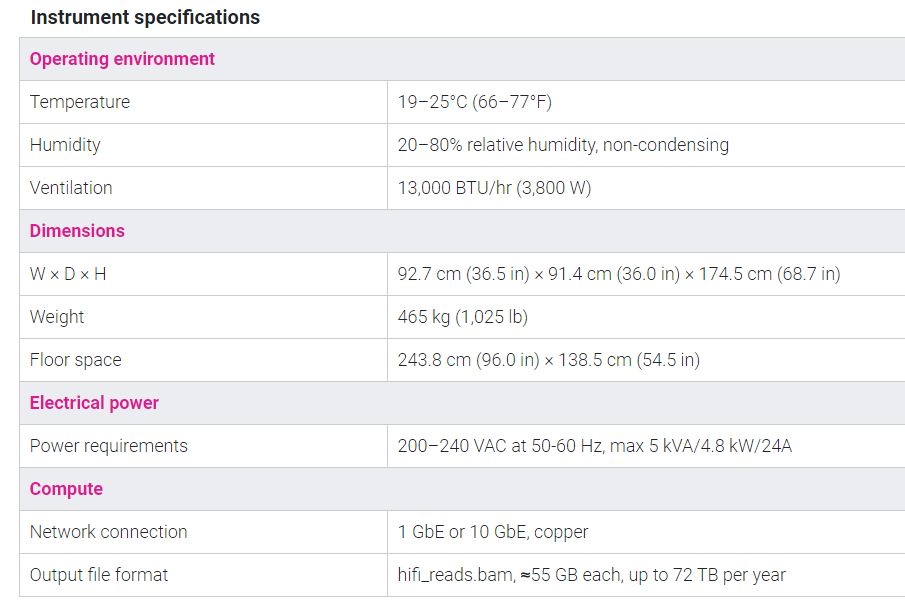Click the 19–25°C temperature value

coord(475,102)
